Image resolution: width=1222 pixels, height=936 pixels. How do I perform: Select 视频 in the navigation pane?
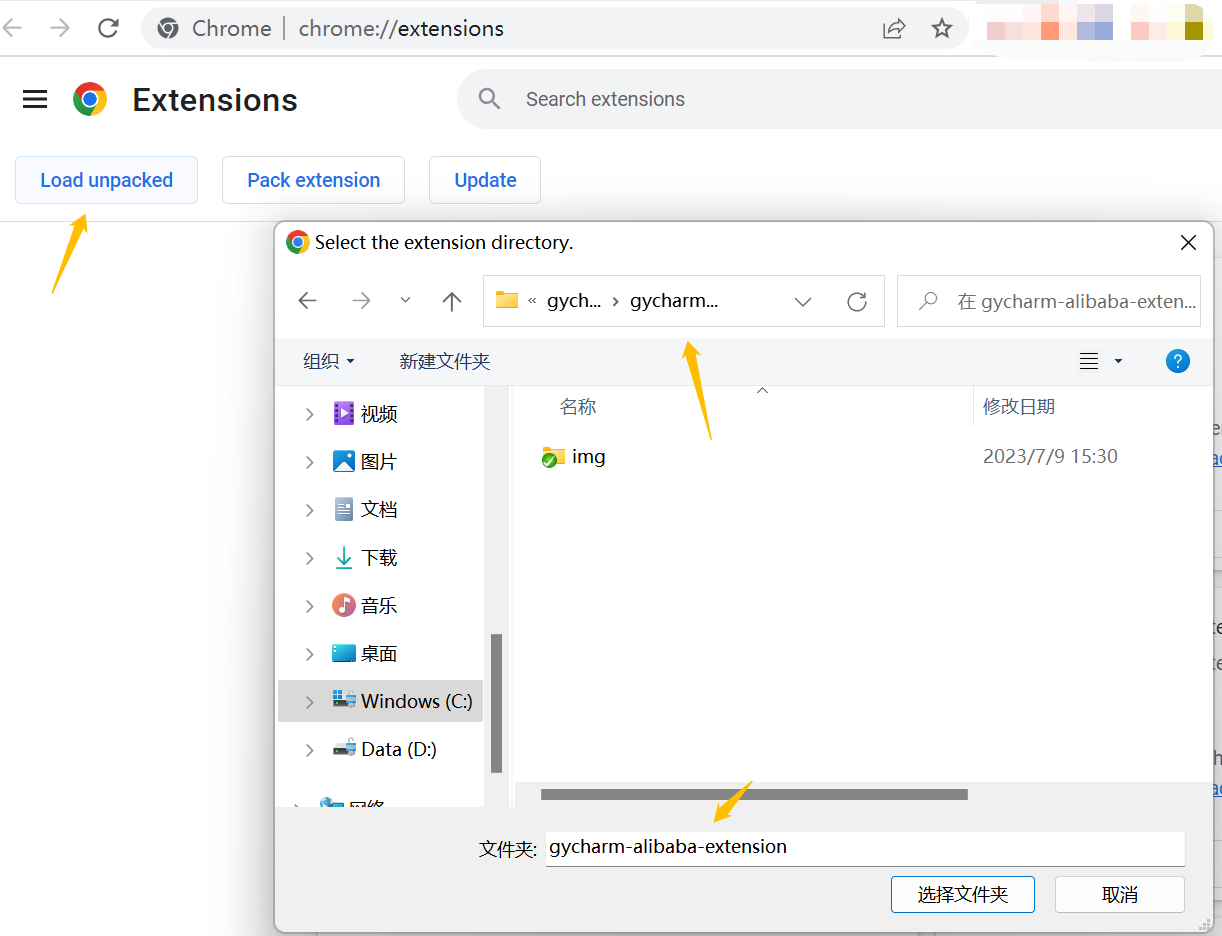(x=379, y=414)
